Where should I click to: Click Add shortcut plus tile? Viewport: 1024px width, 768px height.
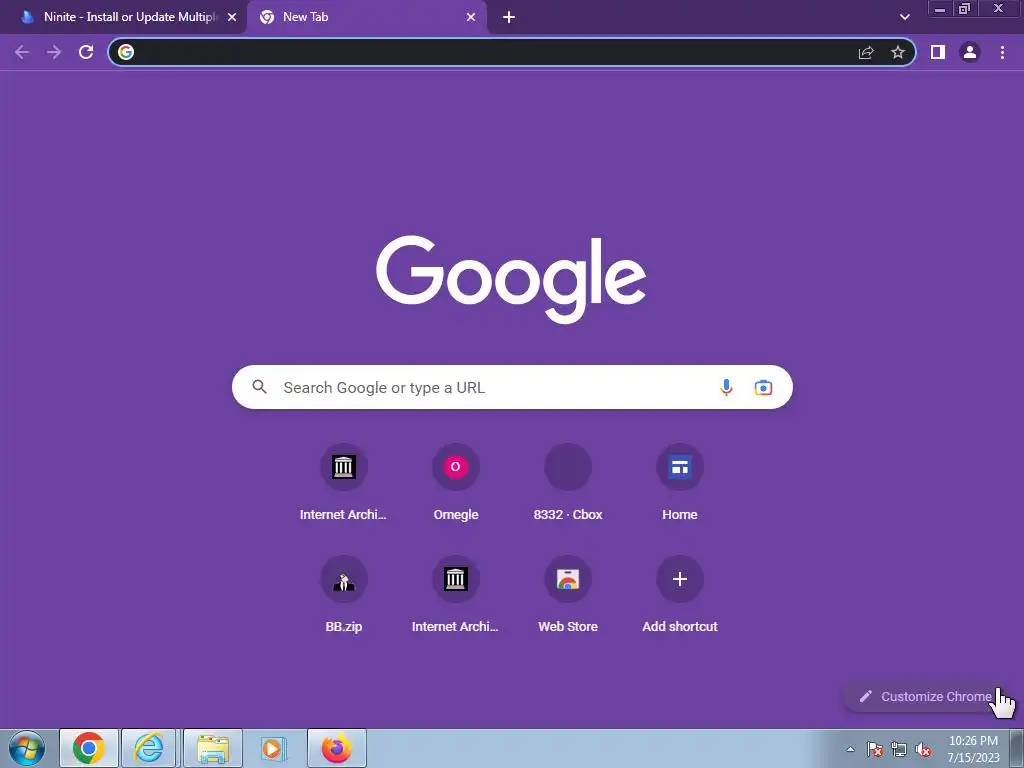(x=680, y=595)
